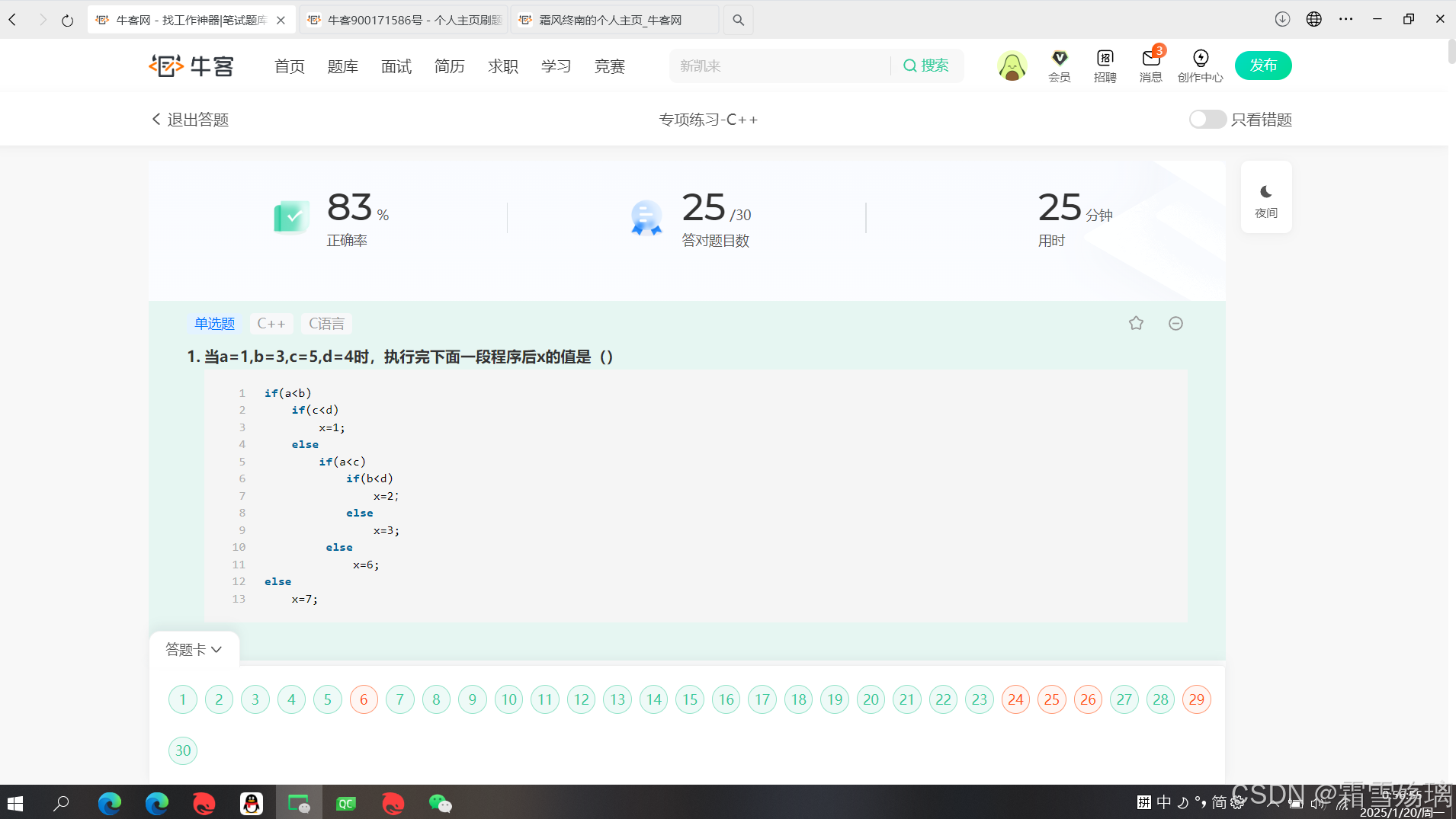
Task: Click browser forward arrow
Action: click(42, 20)
